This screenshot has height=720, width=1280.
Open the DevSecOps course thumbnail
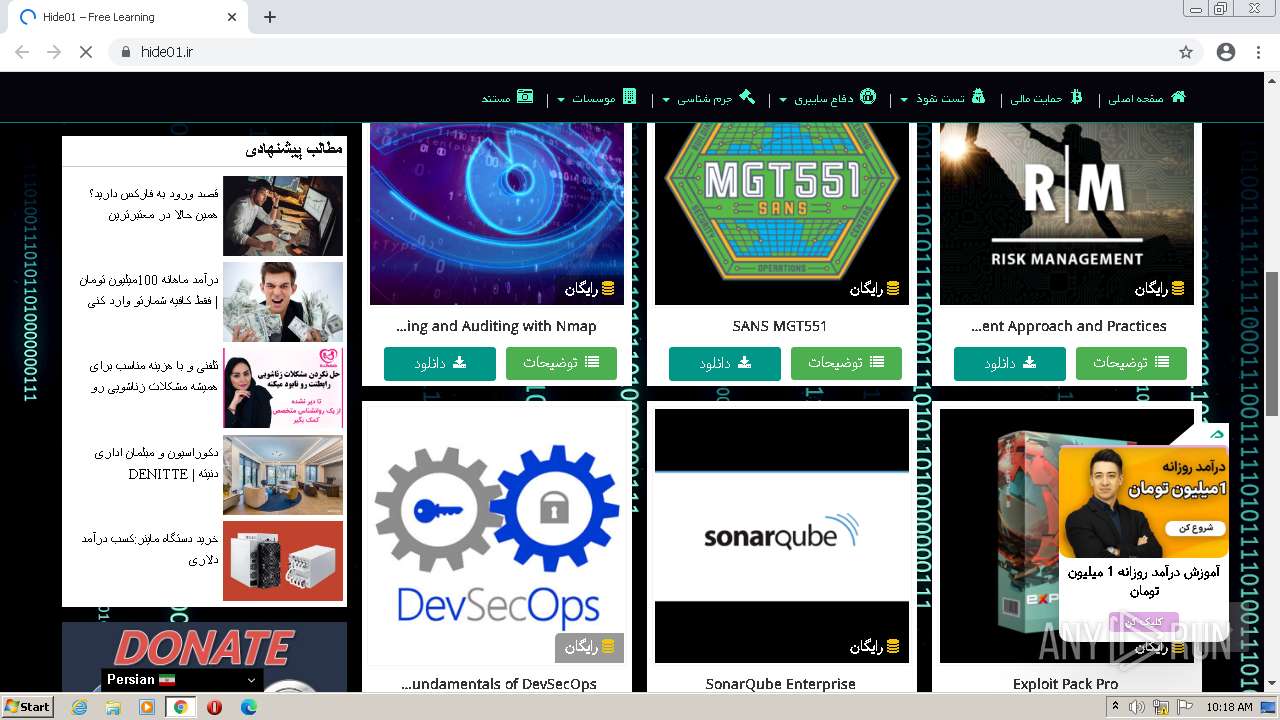pyautogui.click(x=497, y=535)
